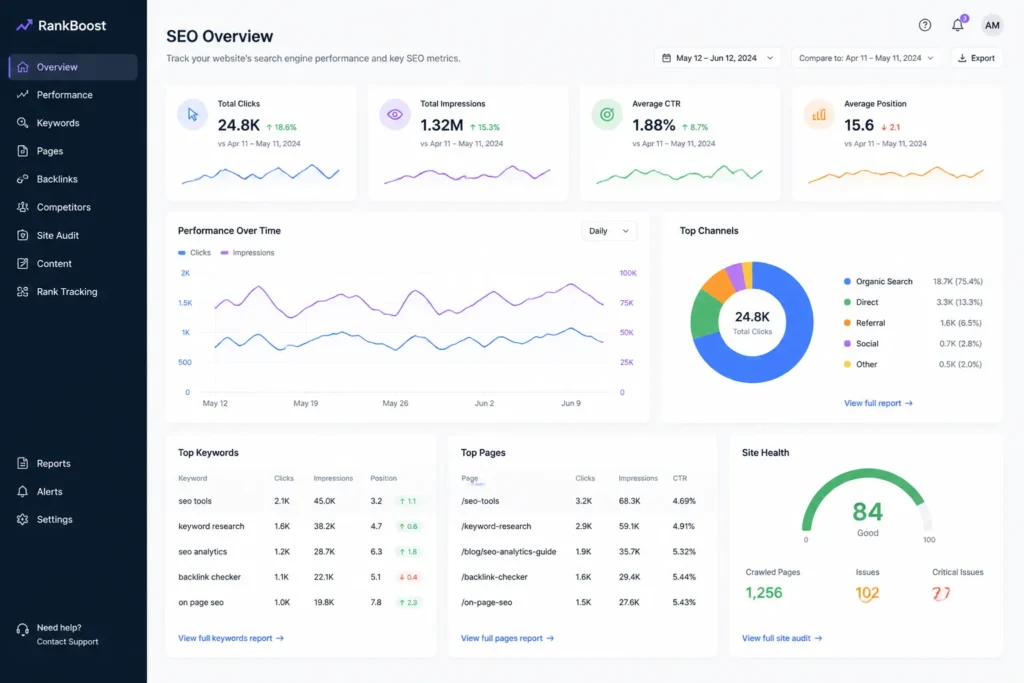Click the Pages document icon in sidebar
This screenshot has height=683, width=1024.
coord(23,151)
